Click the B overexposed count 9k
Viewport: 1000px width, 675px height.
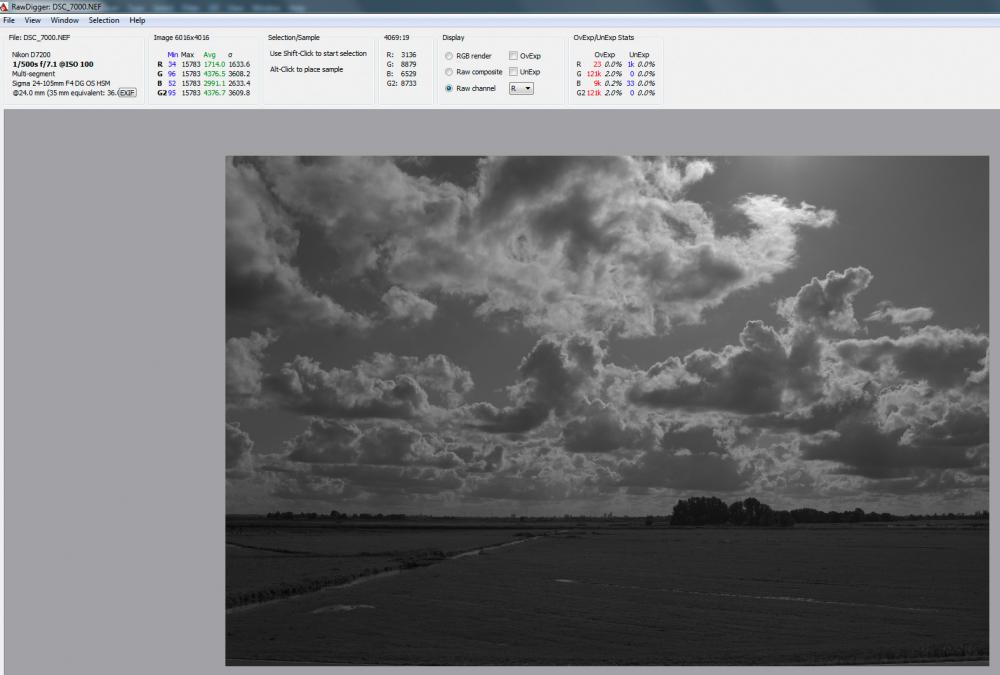click(597, 84)
